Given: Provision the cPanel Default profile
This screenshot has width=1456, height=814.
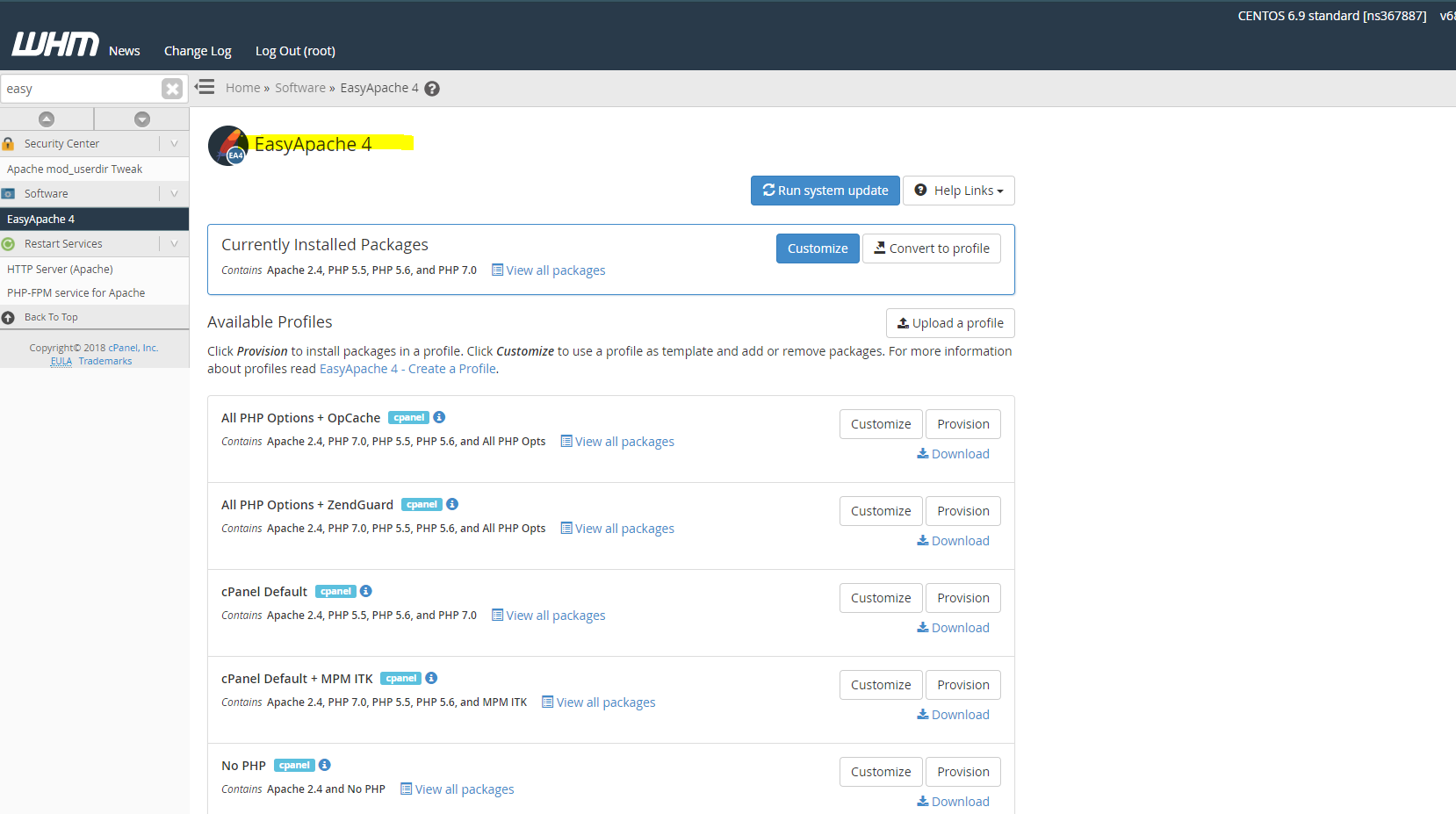Looking at the screenshot, I should (x=963, y=598).
